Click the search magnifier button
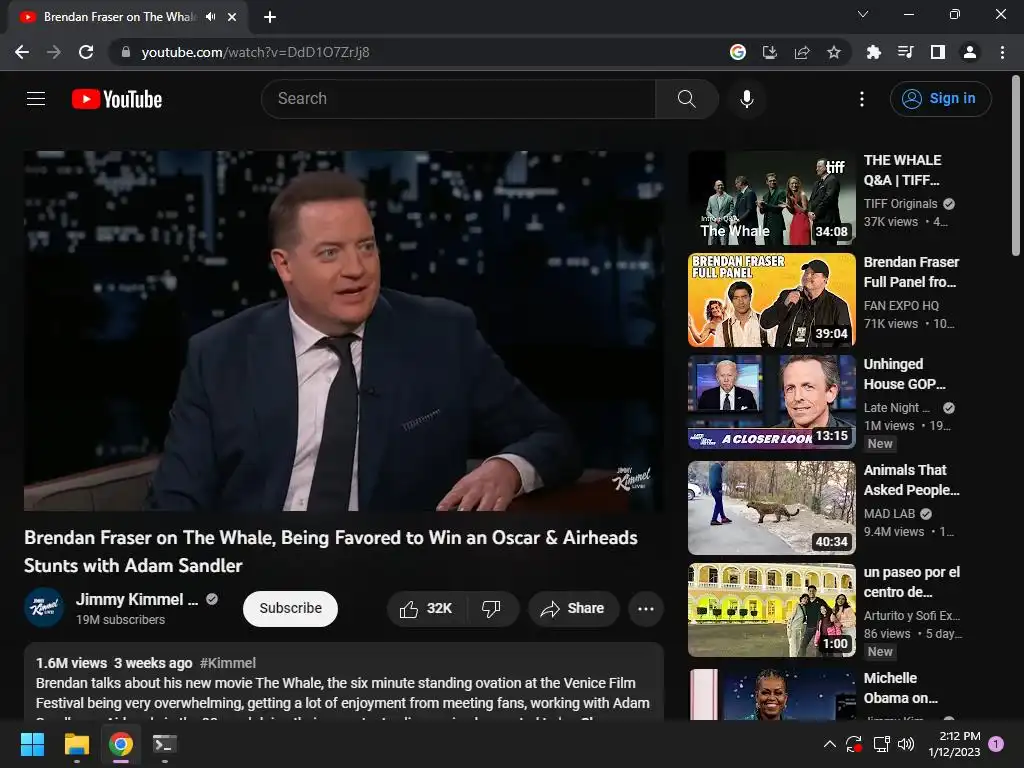This screenshot has height=768, width=1024. tap(686, 99)
